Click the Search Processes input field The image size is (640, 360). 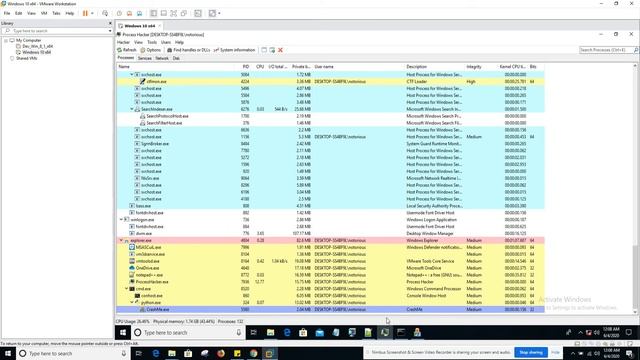click(x=606, y=50)
